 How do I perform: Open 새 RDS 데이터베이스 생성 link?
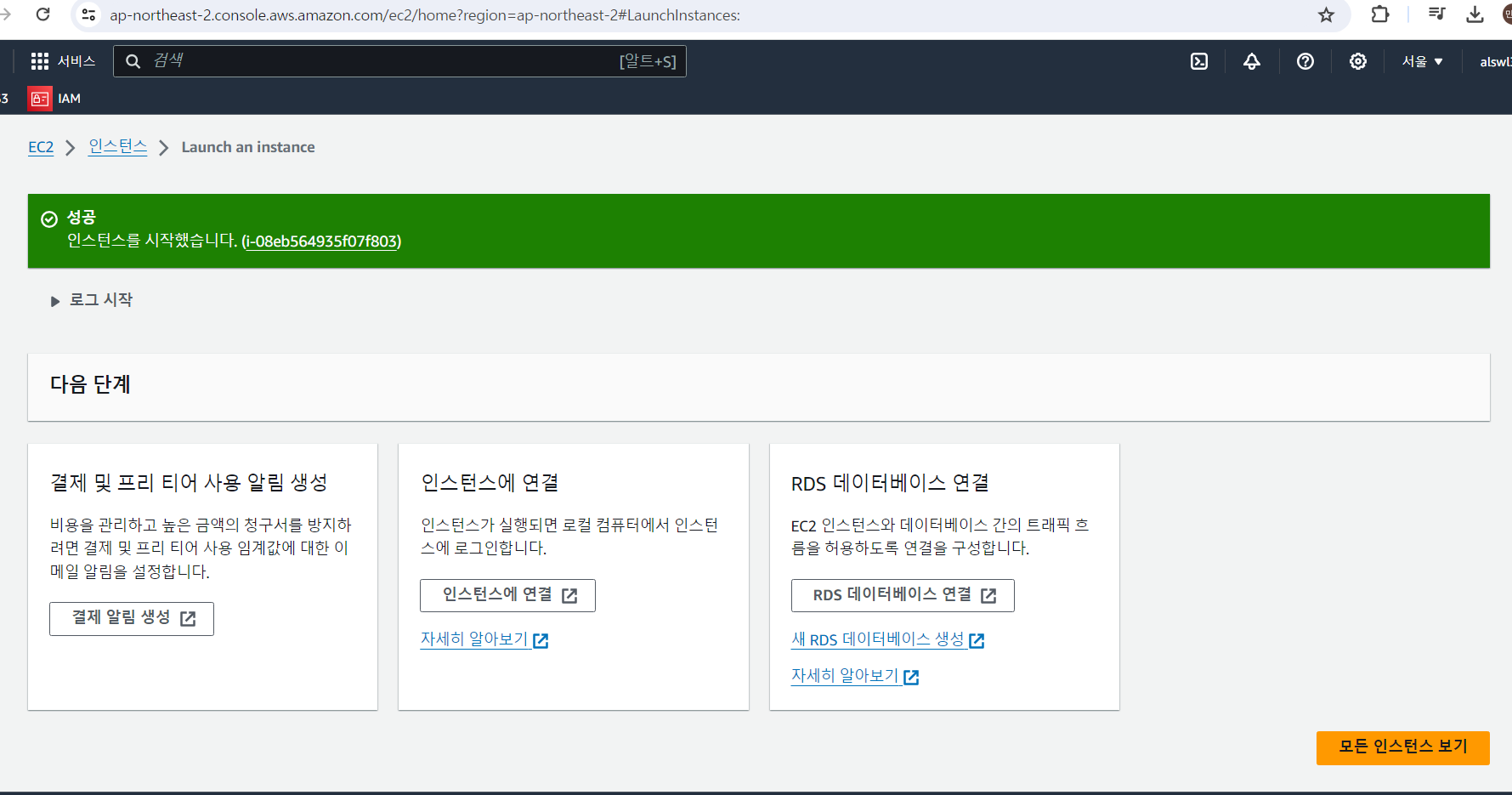coord(887,639)
